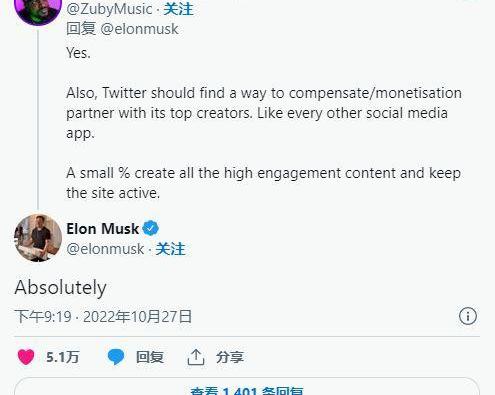This screenshot has height=395, width=495.
Task: Open ZubyMusic's profile avatar
Action: tap(38, 10)
